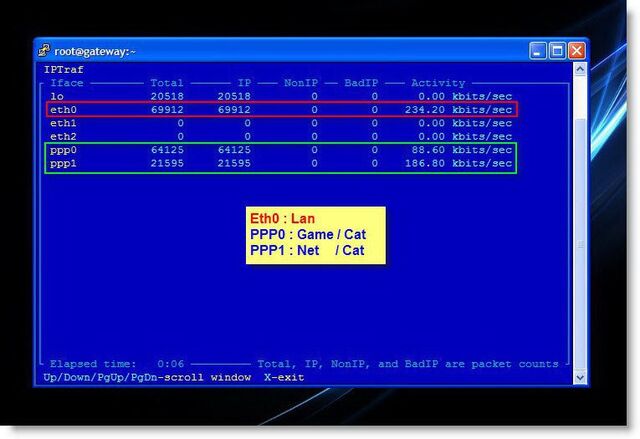Click the PuTTY icon in the title bar
The width and height of the screenshot is (640, 439).
(x=44, y=51)
